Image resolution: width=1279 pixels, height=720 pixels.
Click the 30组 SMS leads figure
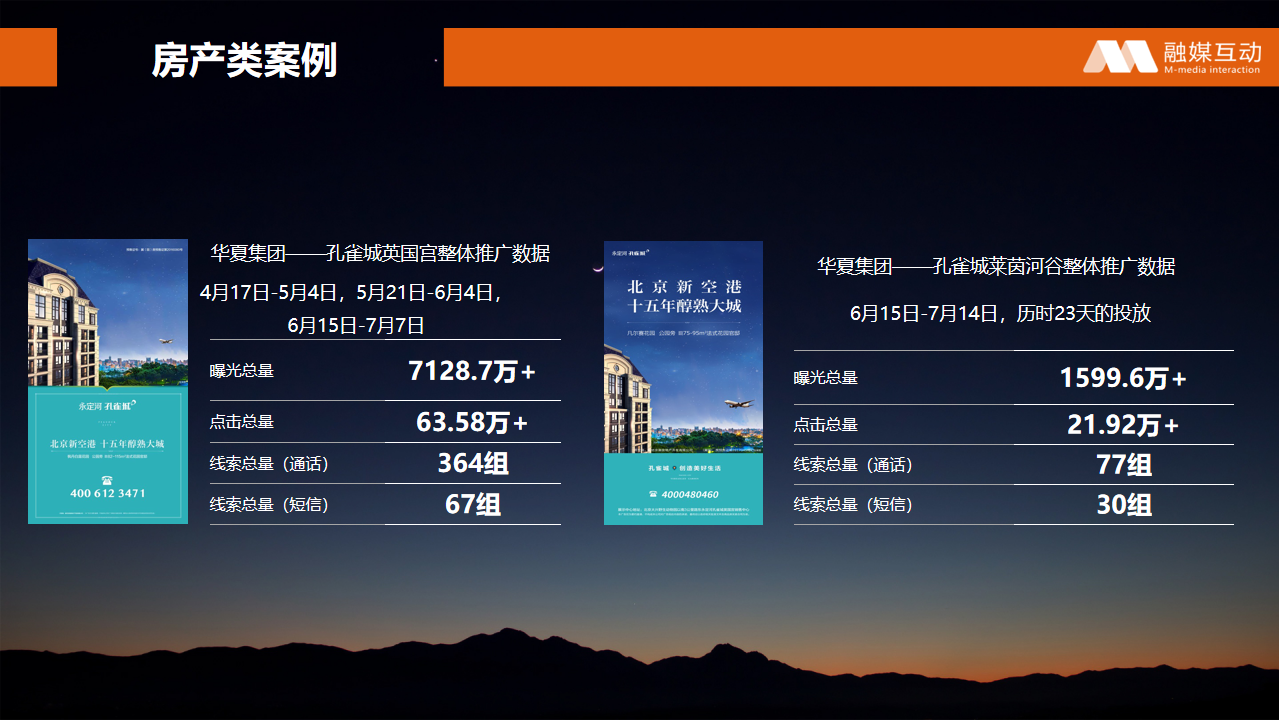click(1123, 505)
